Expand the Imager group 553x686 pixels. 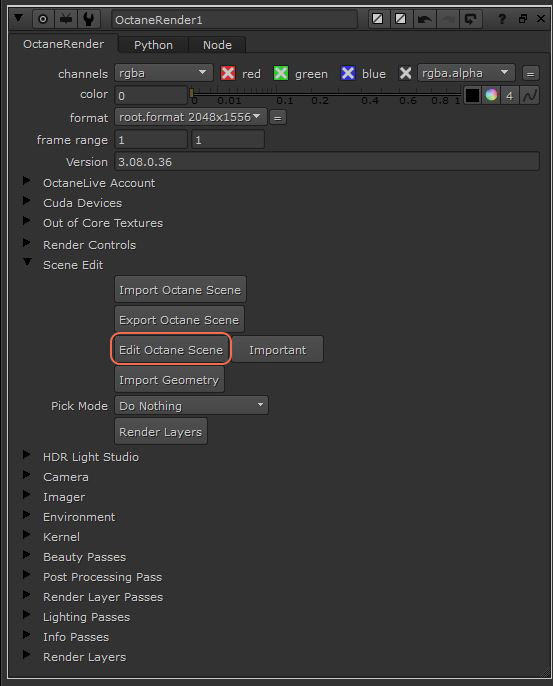(27, 495)
